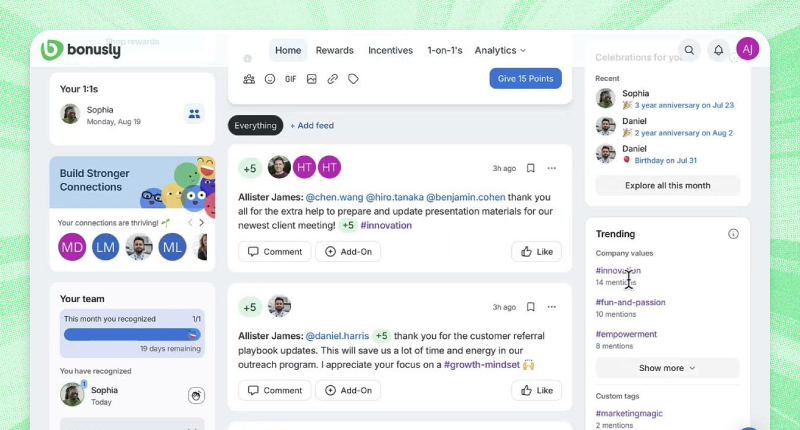
Task: Select the Everything feed filter
Action: tap(255, 125)
